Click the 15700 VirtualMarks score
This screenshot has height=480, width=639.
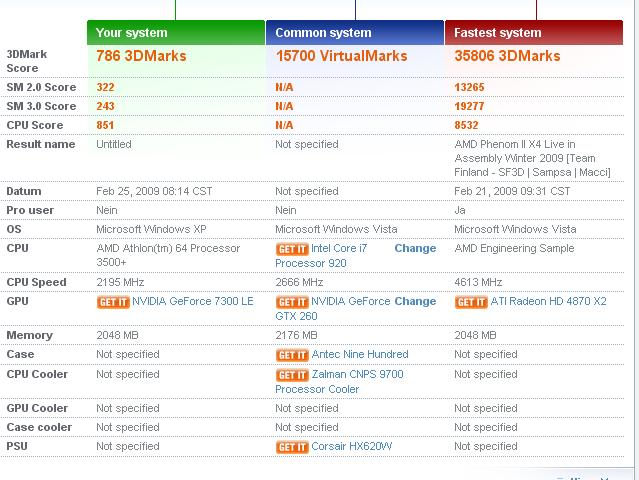(342, 56)
